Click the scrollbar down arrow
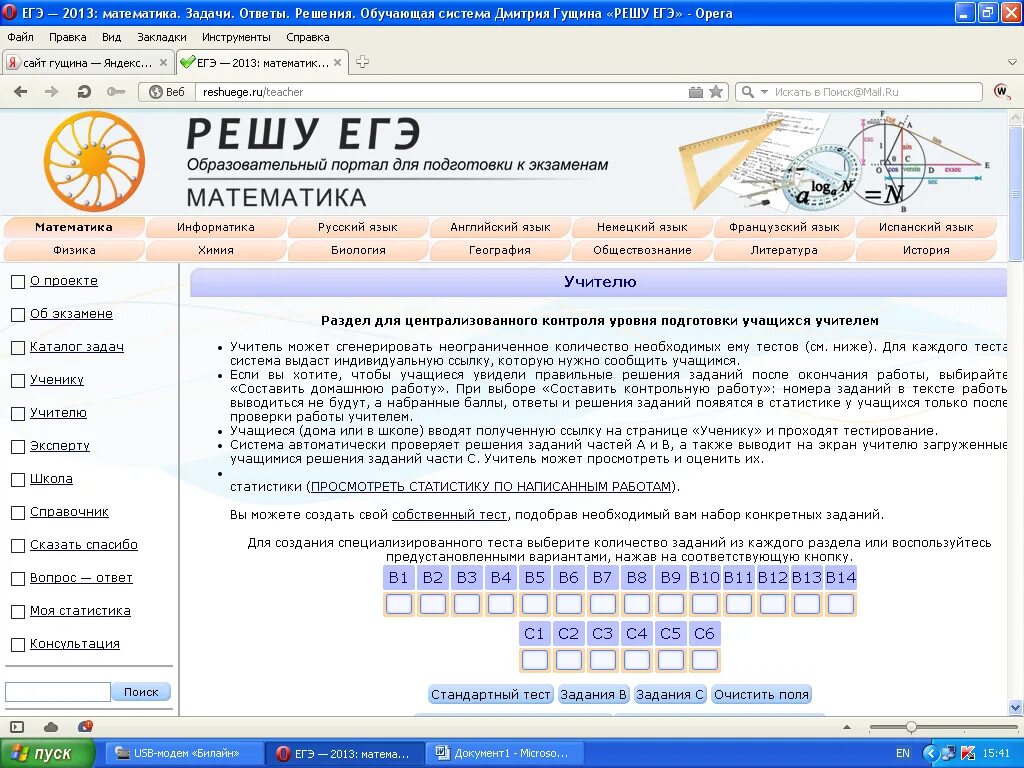This screenshot has height=768, width=1024. coord(1015,707)
